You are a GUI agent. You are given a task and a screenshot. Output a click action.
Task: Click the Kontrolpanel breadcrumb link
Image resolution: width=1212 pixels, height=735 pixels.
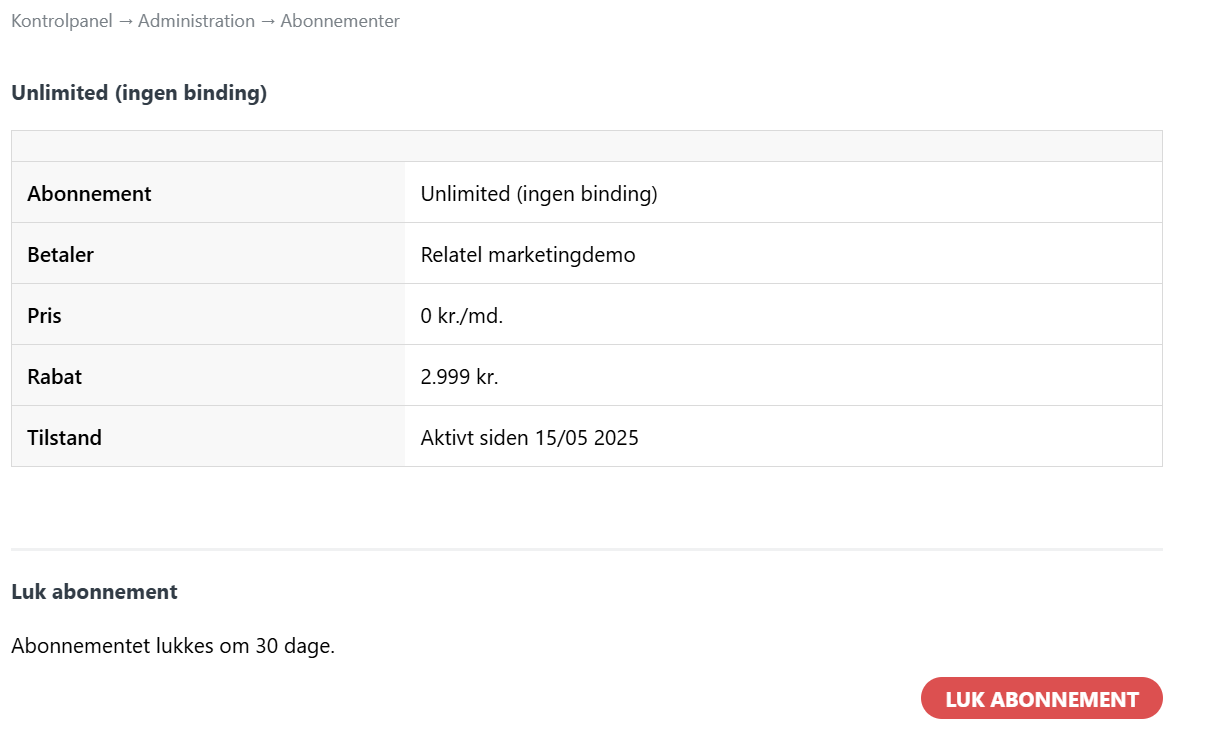61,21
